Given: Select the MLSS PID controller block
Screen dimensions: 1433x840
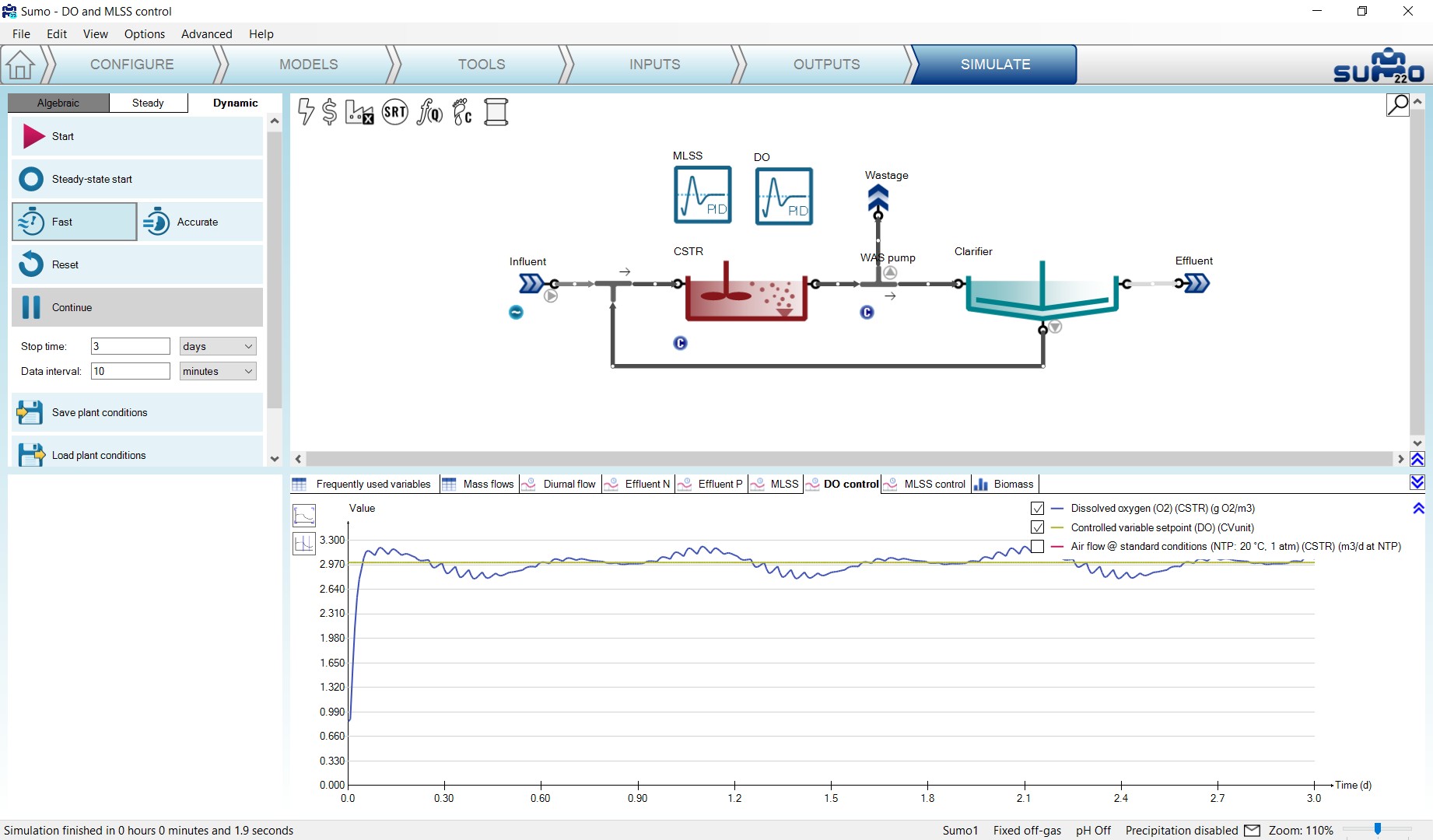Looking at the screenshot, I should (702, 195).
